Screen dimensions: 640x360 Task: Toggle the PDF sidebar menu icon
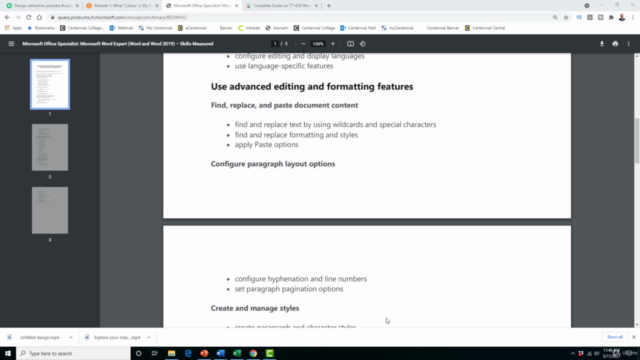point(11,44)
